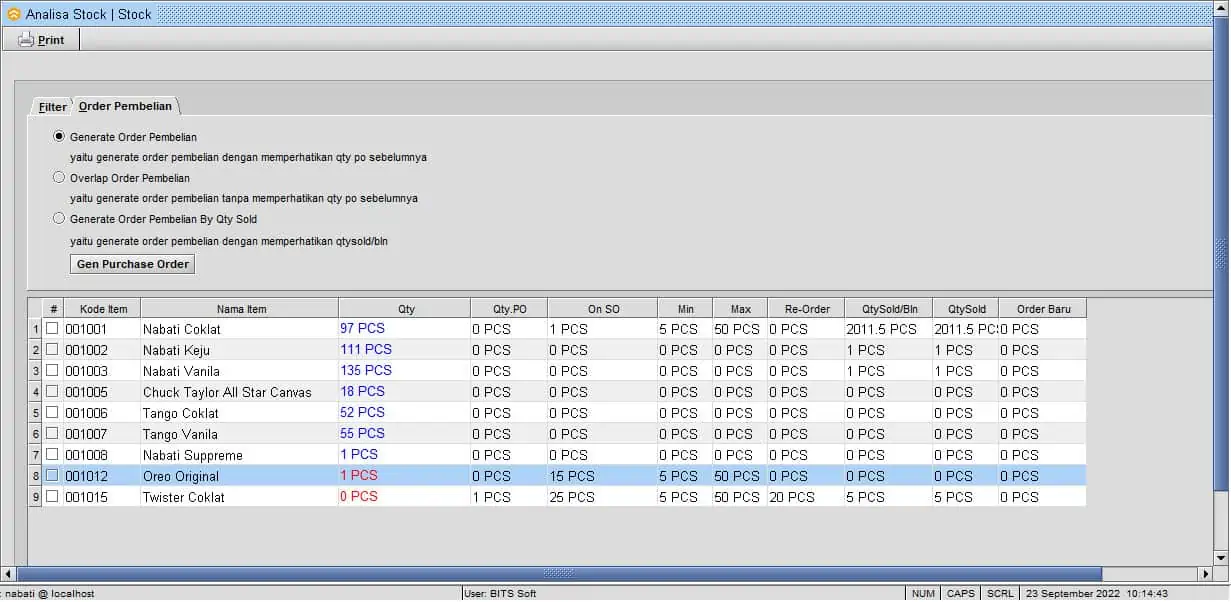Select Generate Order Pembelian radio option
The height and width of the screenshot is (602, 1231).
pyautogui.click(x=60, y=137)
